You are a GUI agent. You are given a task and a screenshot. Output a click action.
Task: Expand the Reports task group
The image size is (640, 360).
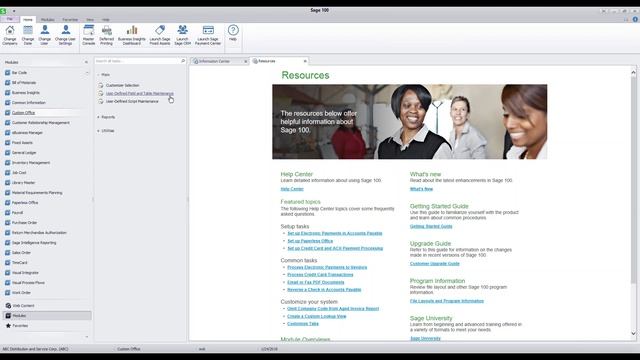[x=98, y=117]
